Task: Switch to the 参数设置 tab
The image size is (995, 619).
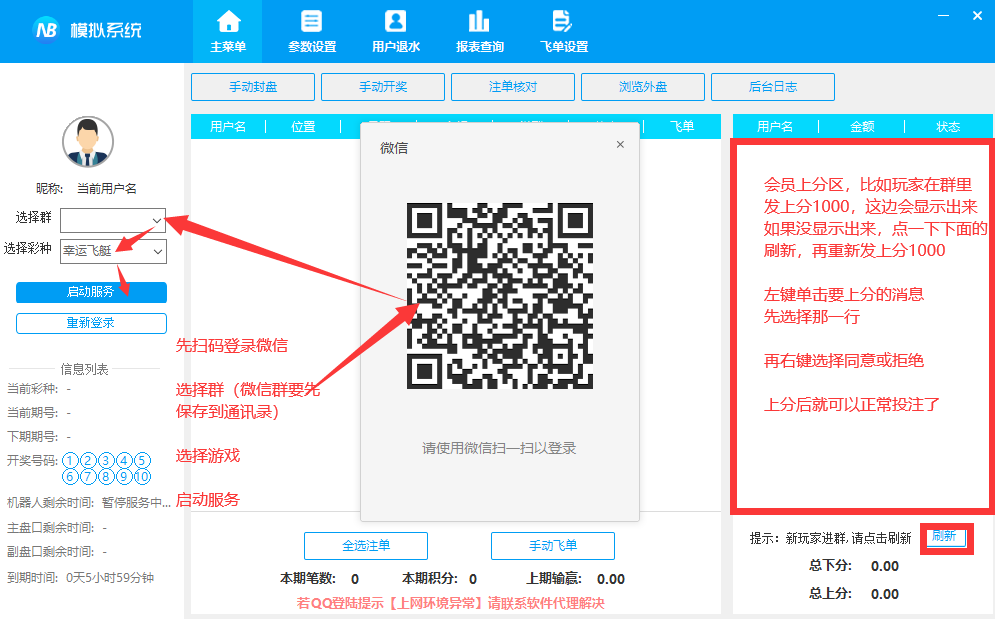Action: click(312, 31)
